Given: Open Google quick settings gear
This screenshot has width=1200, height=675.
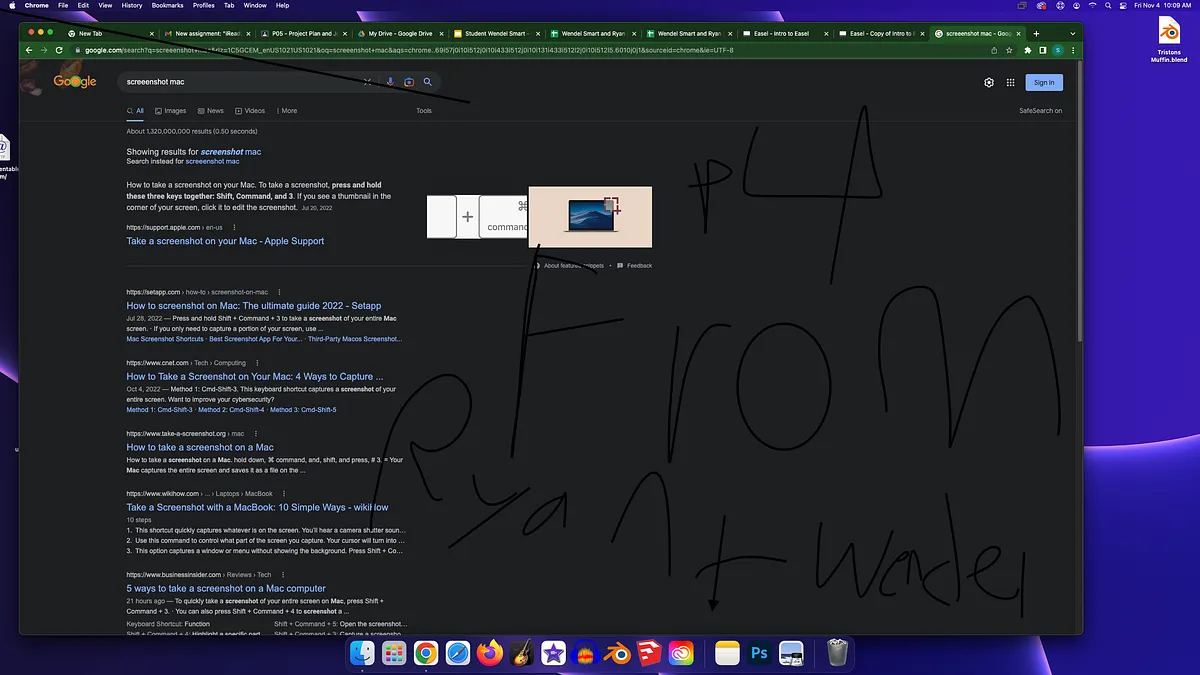Looking at the screenshot, I should [989, 83].
